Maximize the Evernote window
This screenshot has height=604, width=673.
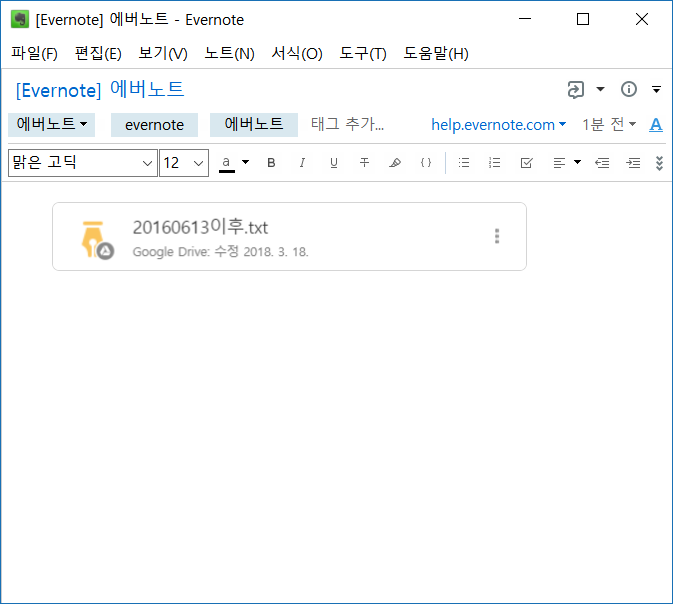tap(583, 19)
